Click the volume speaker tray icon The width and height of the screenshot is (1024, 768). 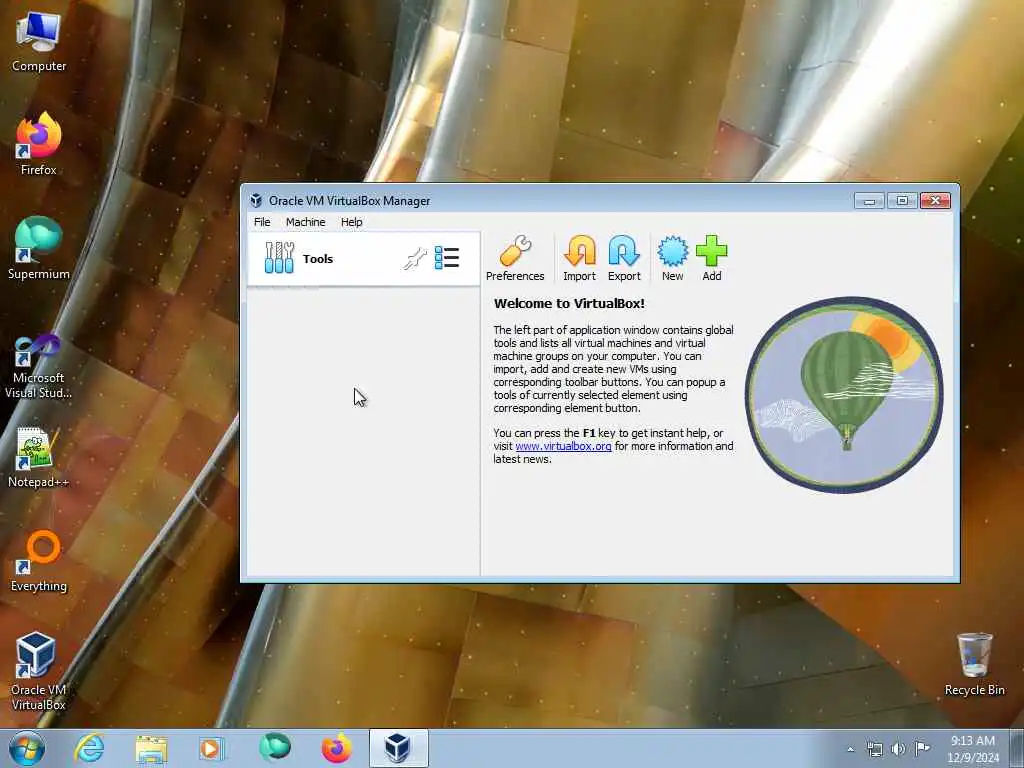[x=899, y=749]
